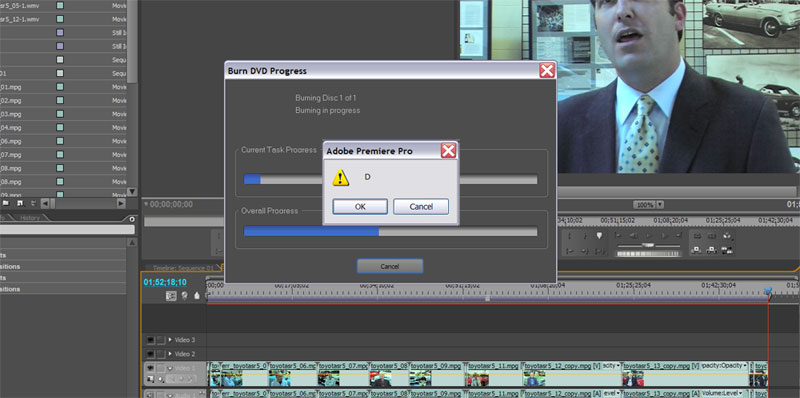Click Go to Out Point button

(585, 251)
